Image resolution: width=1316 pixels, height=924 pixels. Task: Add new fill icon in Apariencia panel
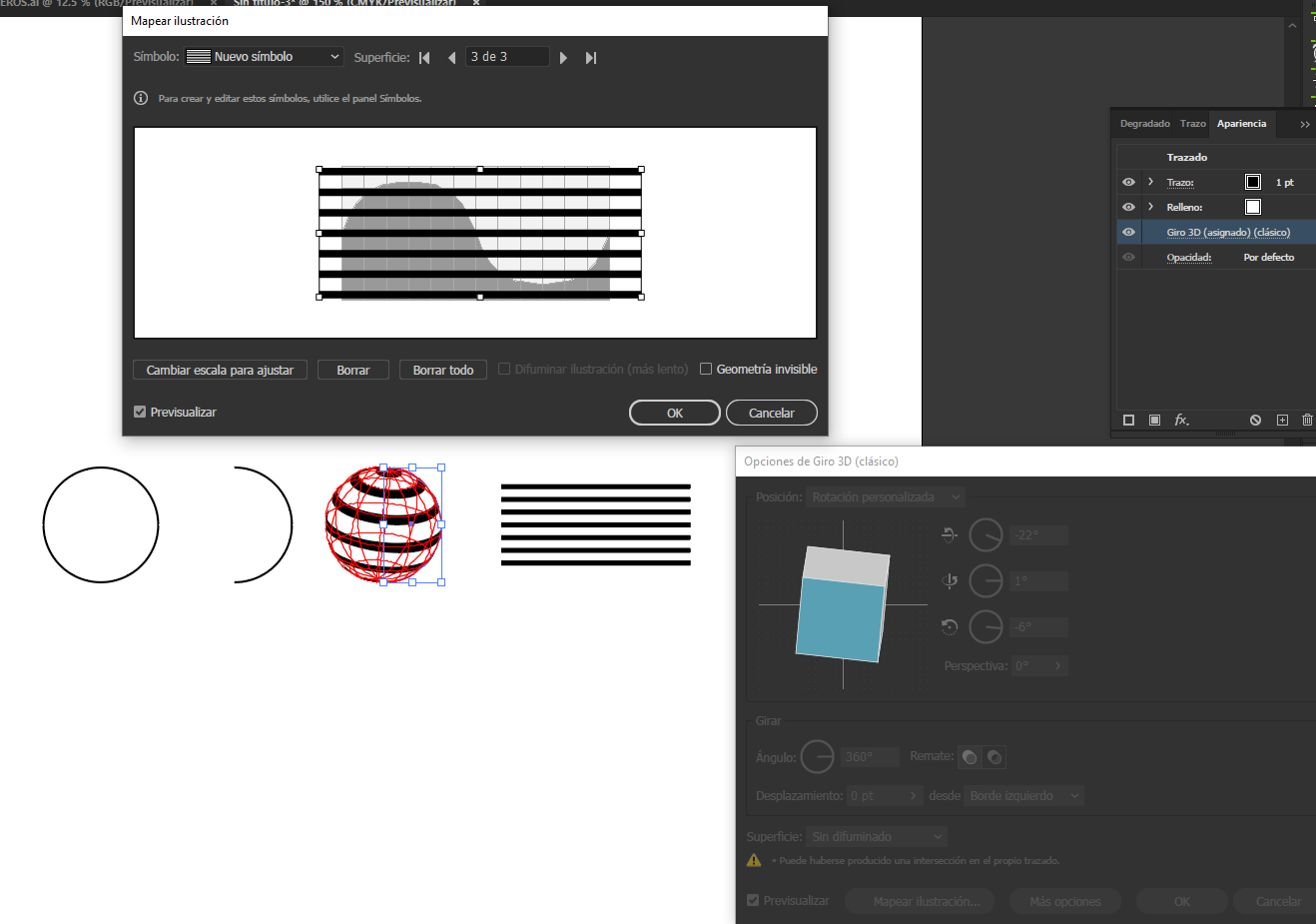click(x=1154, y=420)
